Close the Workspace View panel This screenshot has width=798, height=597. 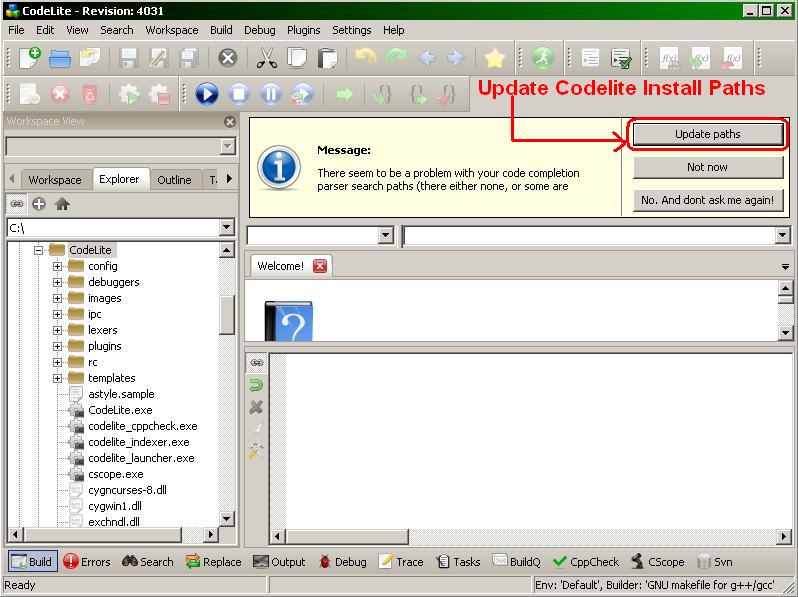pyautogui.click(x=230, y=122)
